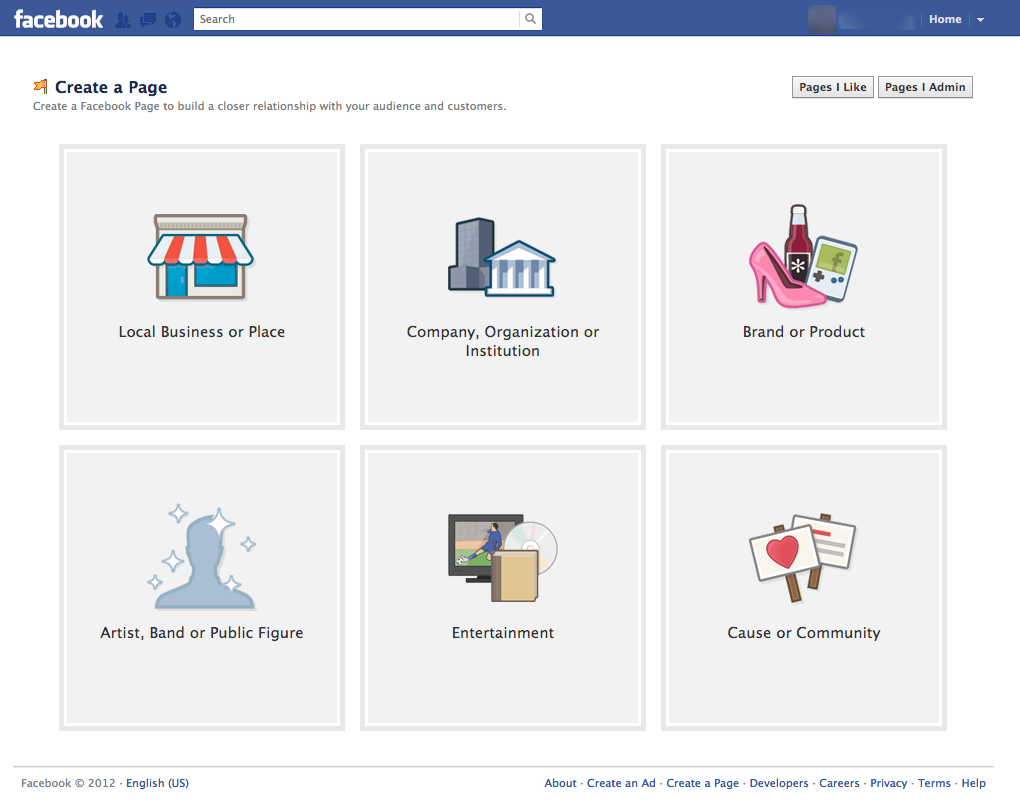Open the Create an Ad footer link
This screenshot has width=1020, height=800.
[x=621, y=783]
